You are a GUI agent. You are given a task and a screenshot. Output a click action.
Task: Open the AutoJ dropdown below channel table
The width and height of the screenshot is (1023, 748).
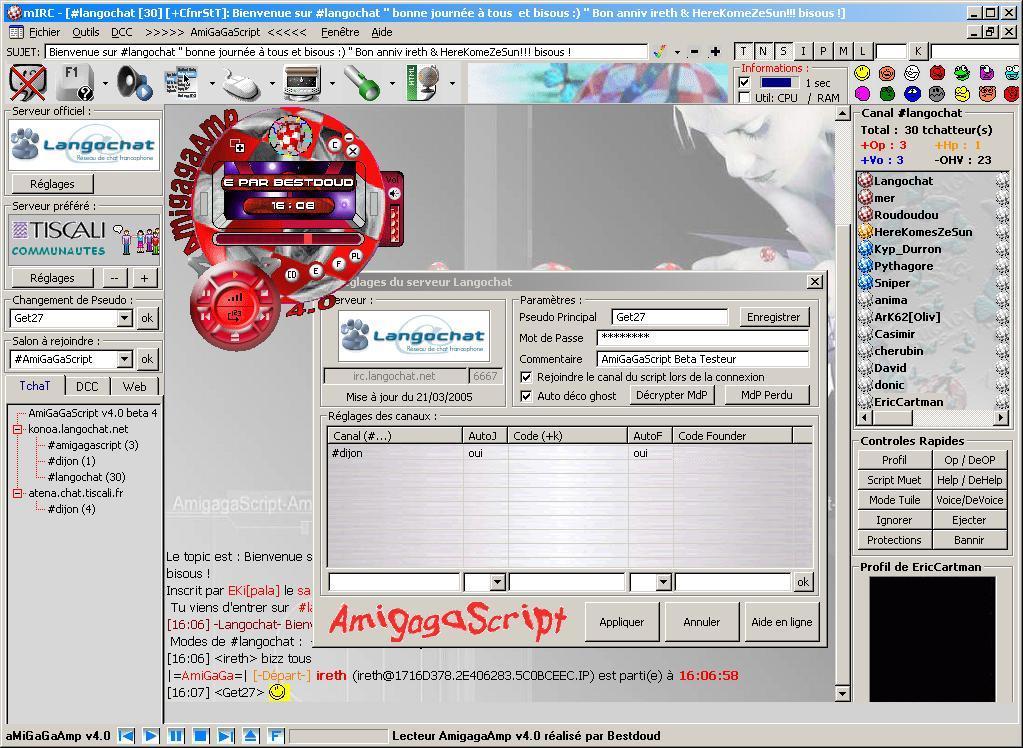pos(497,582)
